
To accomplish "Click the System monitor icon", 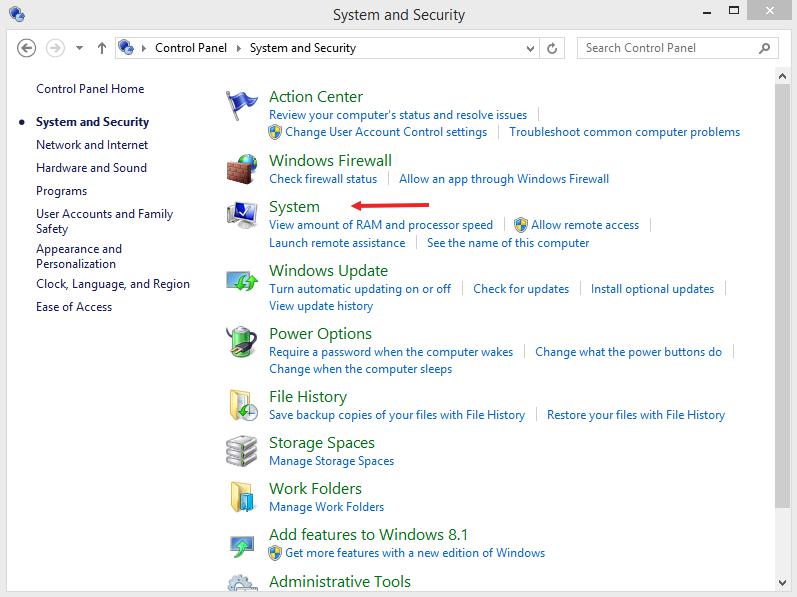I will [x=242, y=215].
